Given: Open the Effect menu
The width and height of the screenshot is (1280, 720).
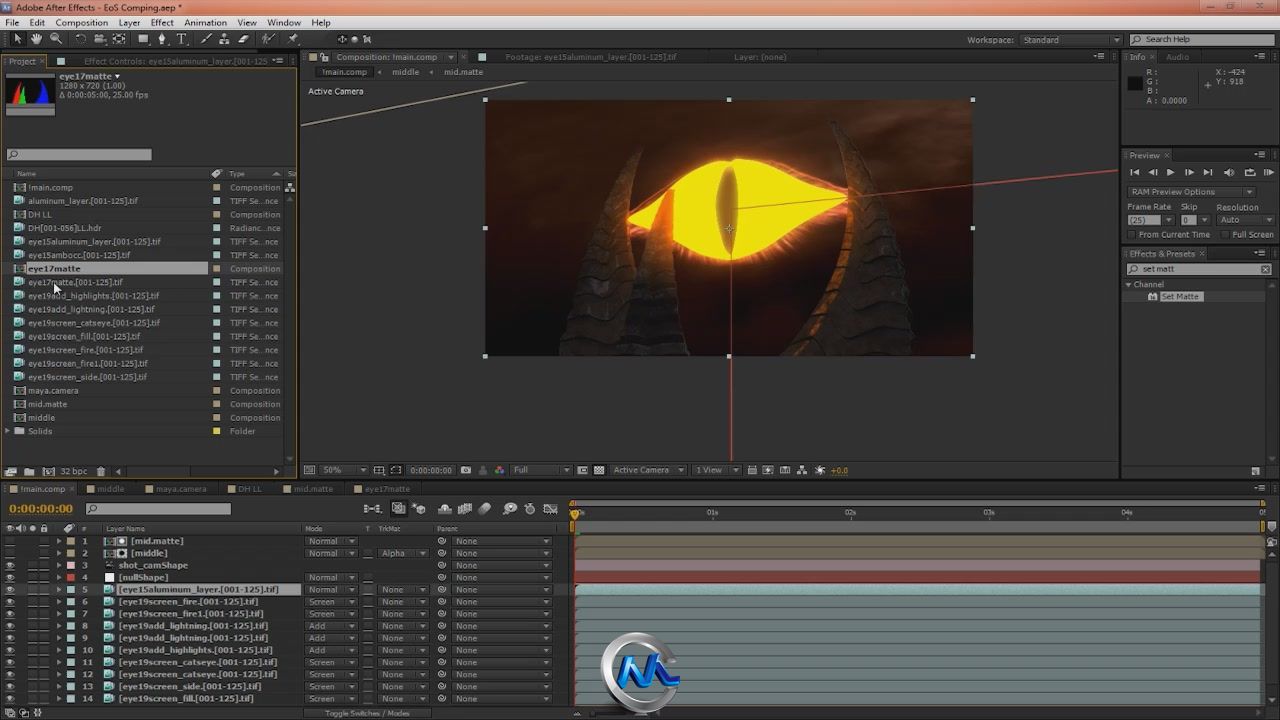Looking at the screenshot, I should [162, 22].
